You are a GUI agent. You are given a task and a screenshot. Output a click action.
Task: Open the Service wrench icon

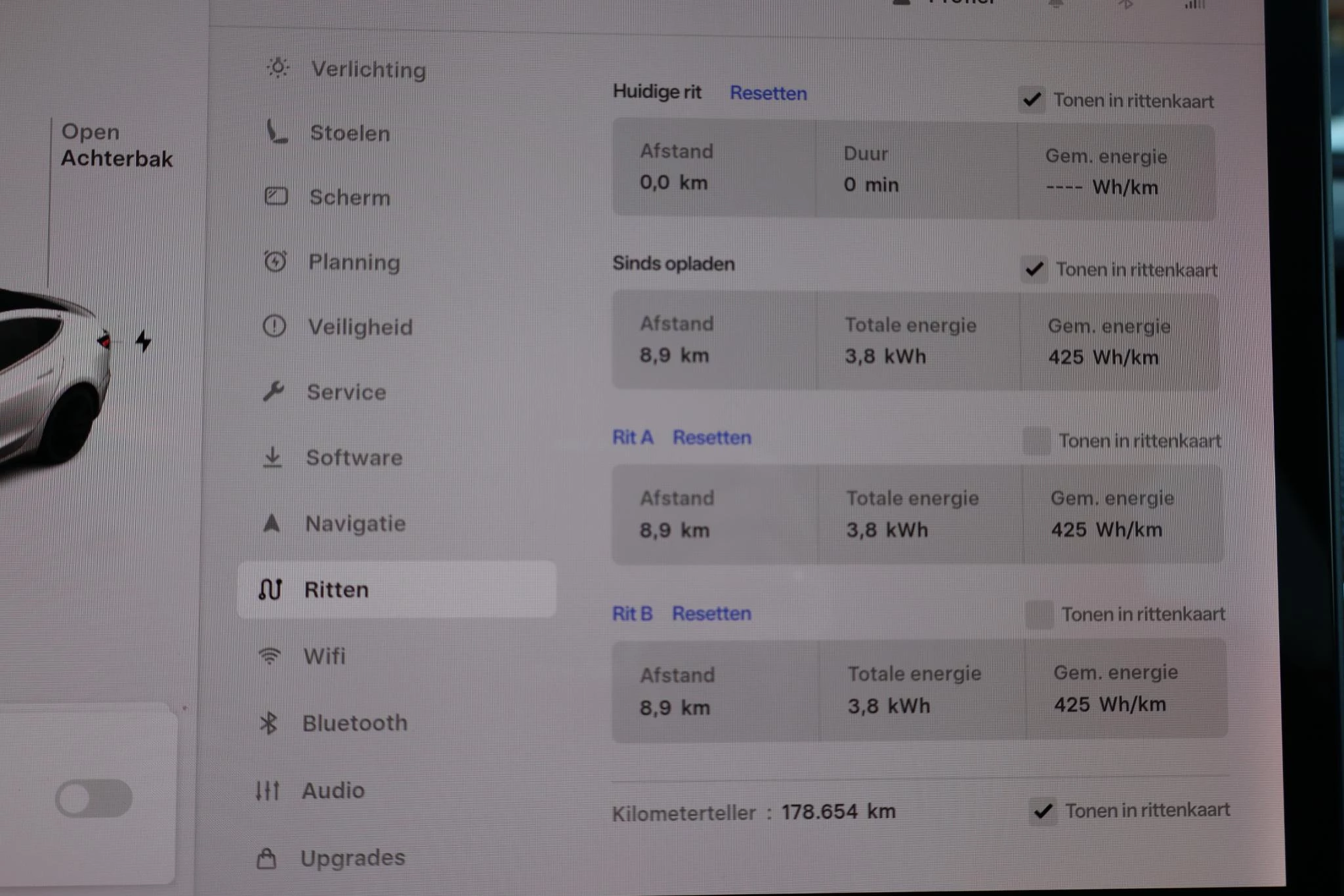click(273, 392)
